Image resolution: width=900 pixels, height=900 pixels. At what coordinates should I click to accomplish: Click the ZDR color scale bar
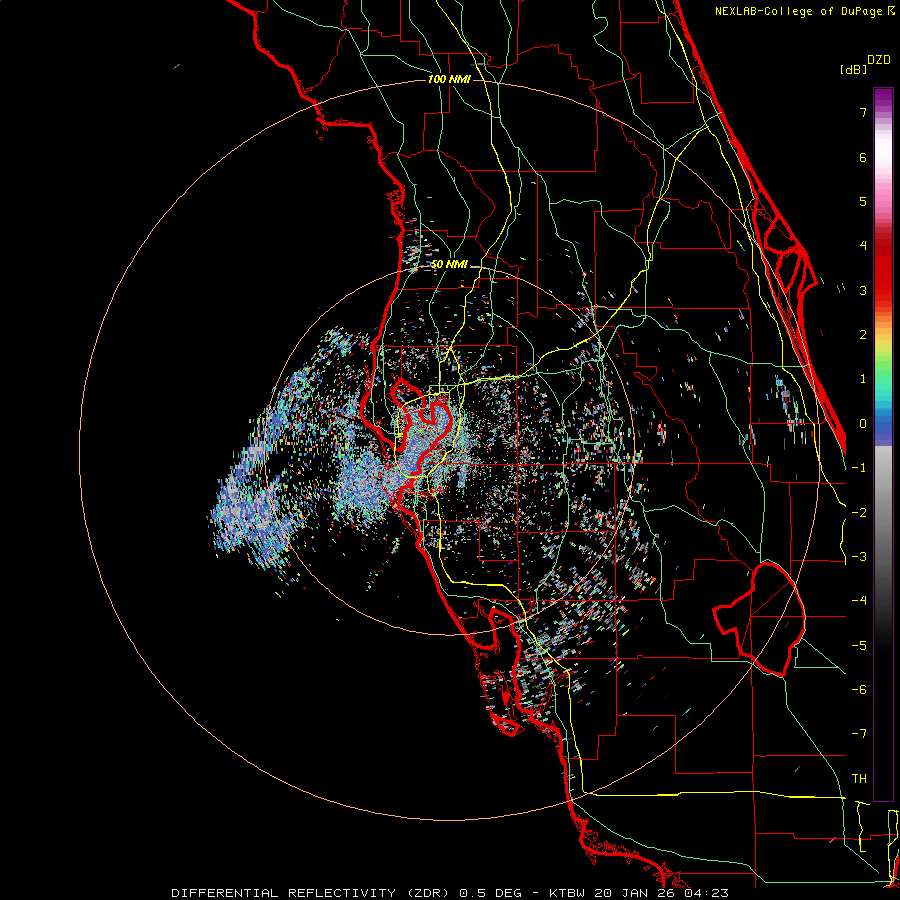click(x=883, y=444)
